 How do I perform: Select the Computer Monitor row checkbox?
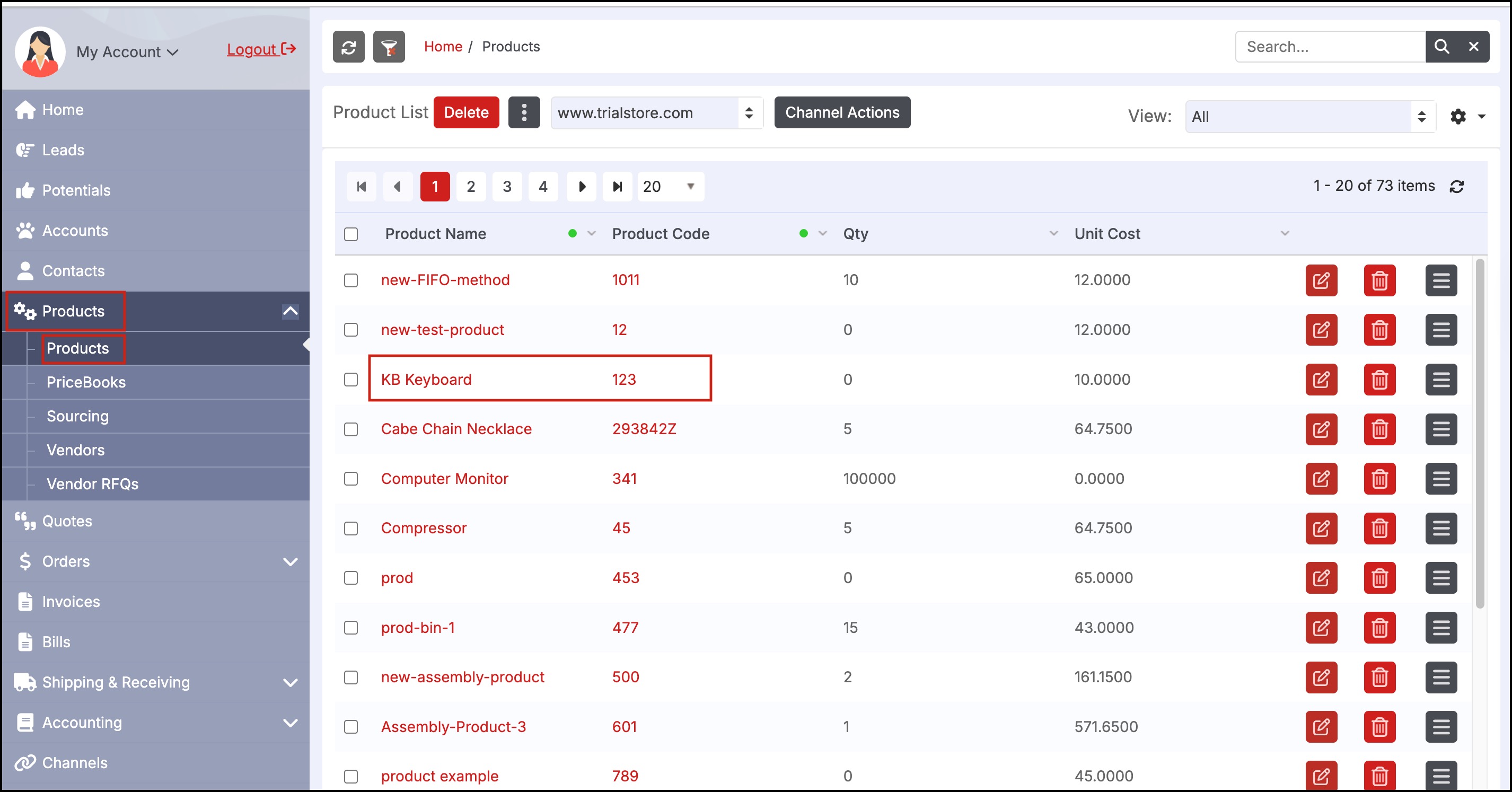351,479
